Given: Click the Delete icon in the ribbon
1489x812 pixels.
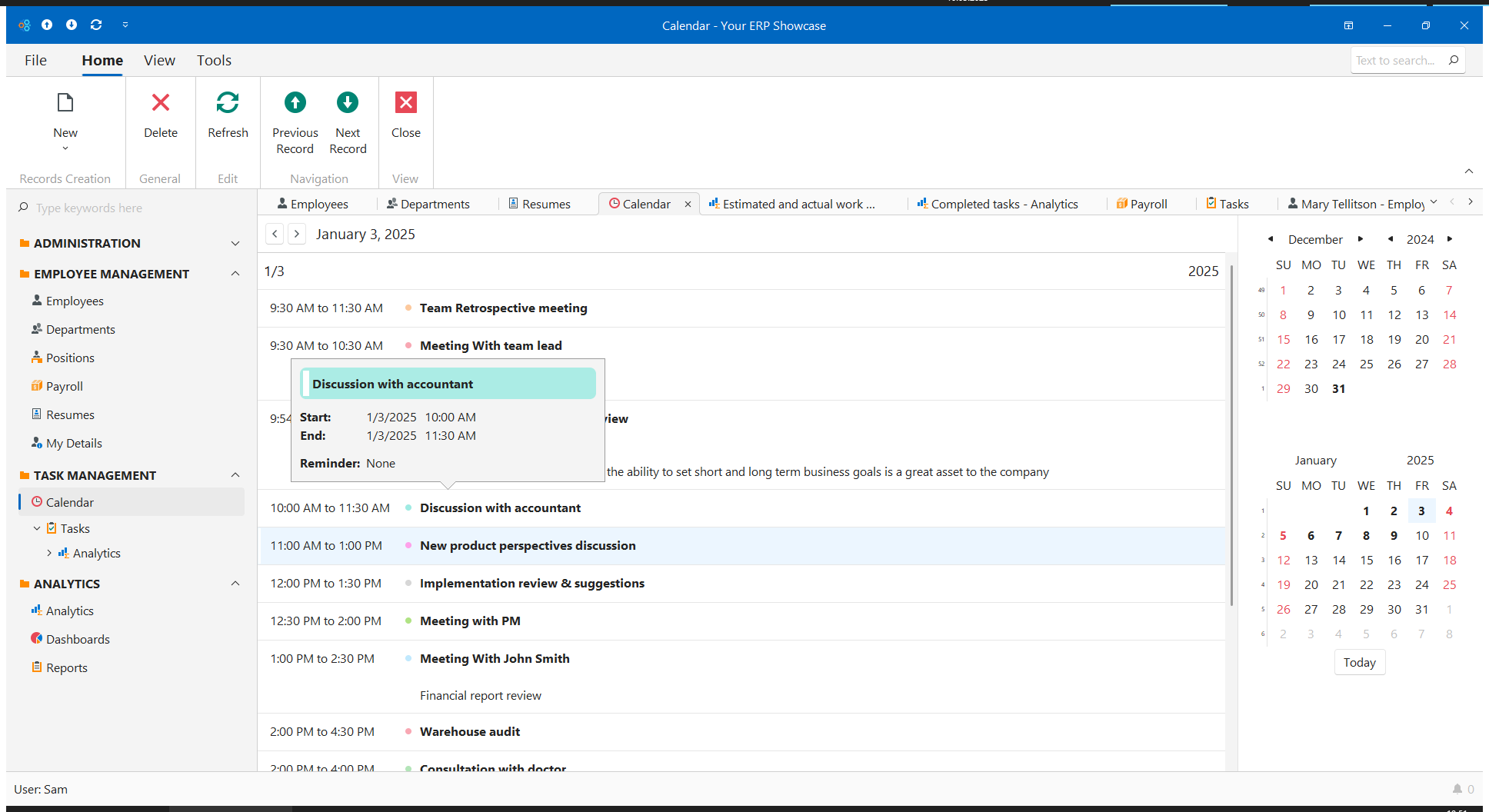Looking at the screenshot, I should 160,103.
